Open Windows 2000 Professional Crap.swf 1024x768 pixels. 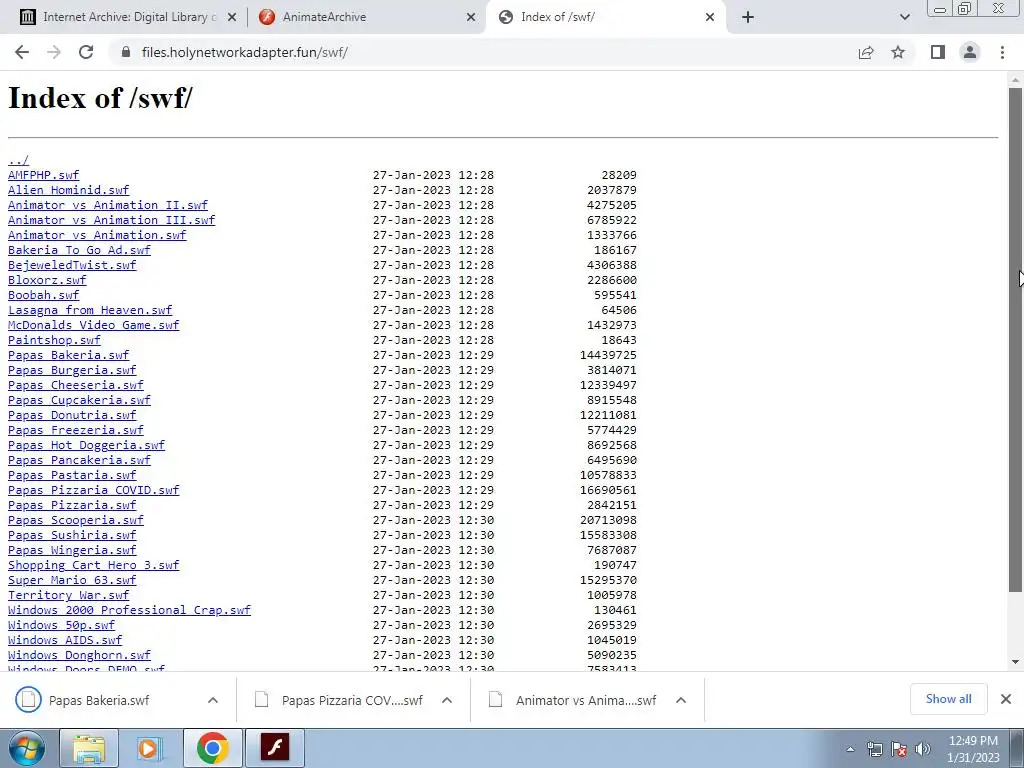(129, 610)
